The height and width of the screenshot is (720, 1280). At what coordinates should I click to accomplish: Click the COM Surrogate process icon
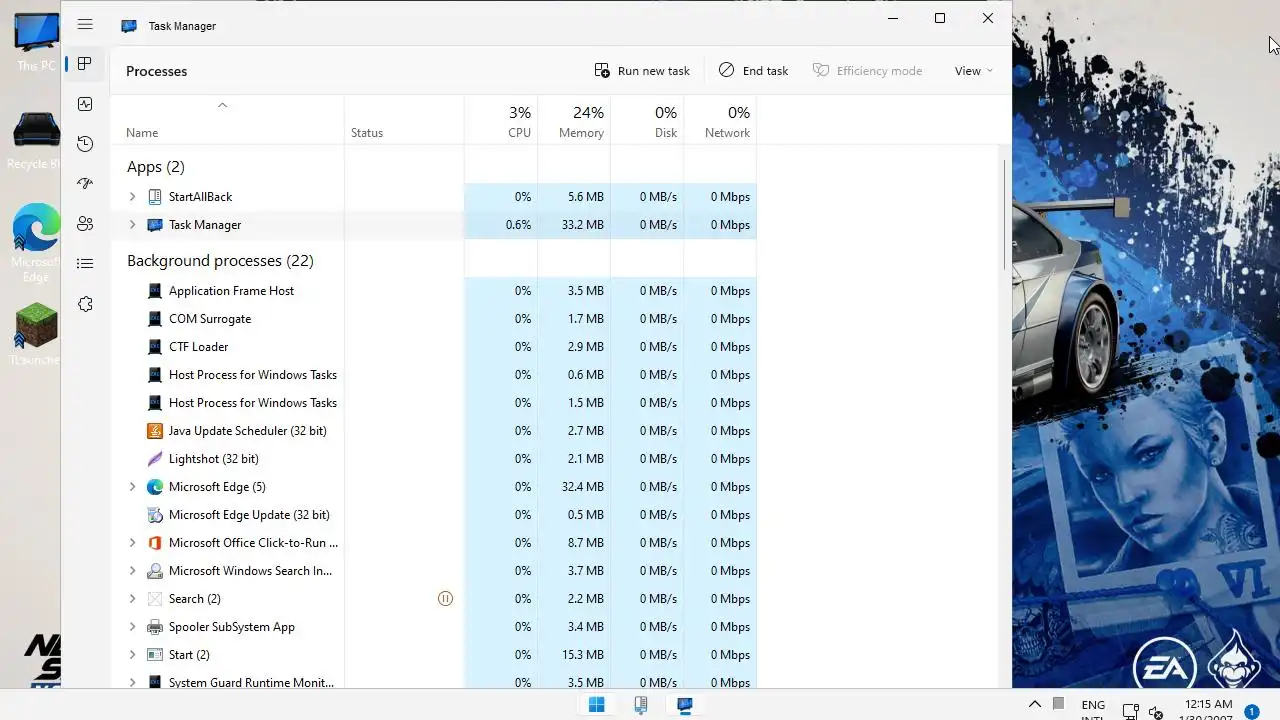155,319
